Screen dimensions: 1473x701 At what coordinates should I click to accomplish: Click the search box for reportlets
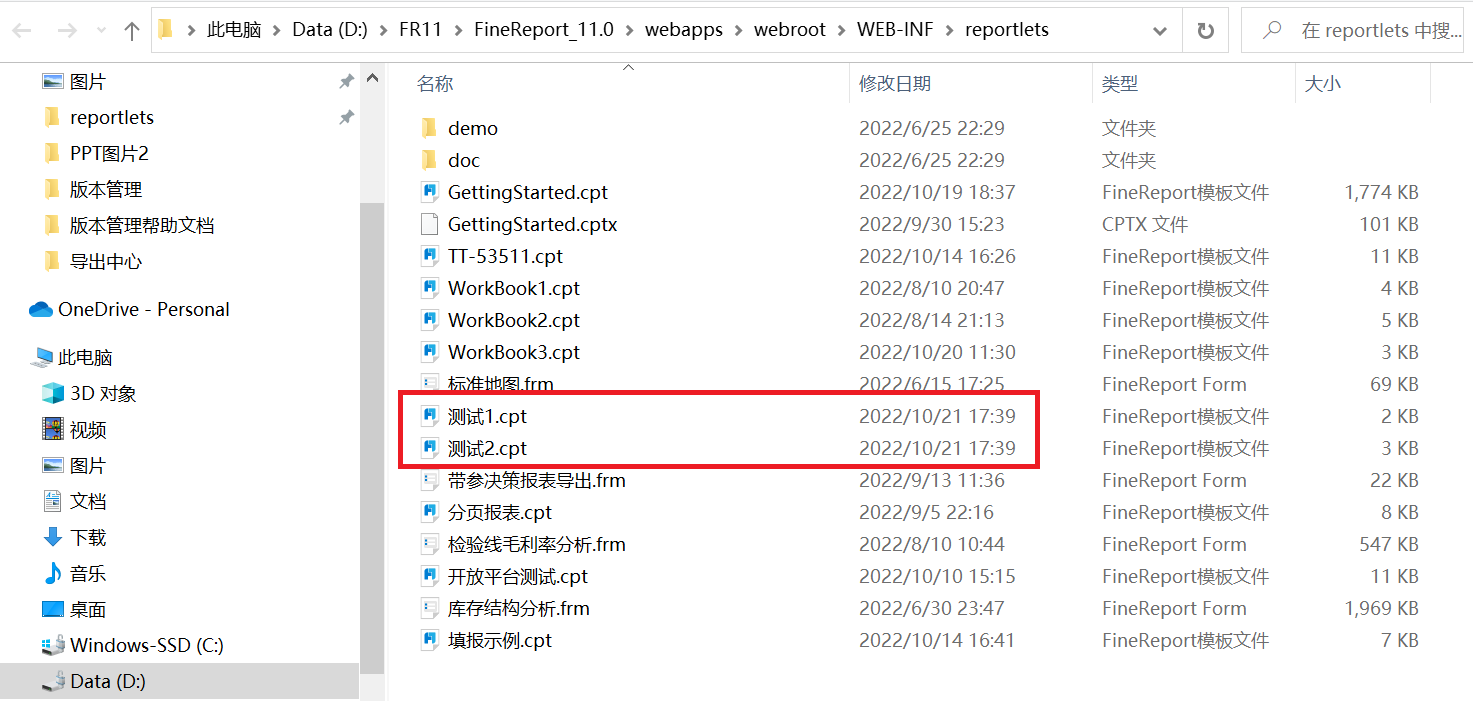[x=1355, y=30]
